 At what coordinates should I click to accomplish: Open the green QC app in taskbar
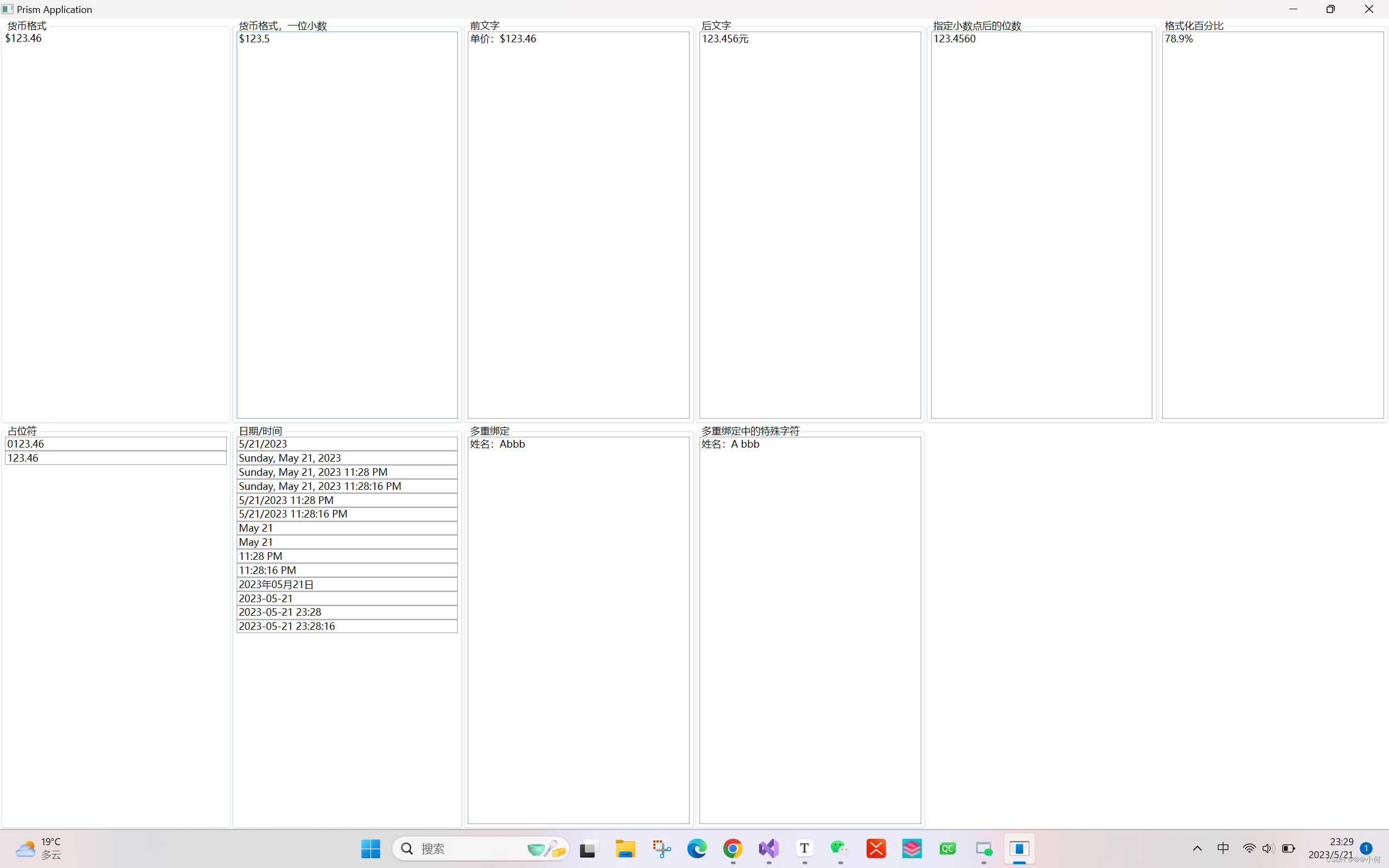coord(948,848)
